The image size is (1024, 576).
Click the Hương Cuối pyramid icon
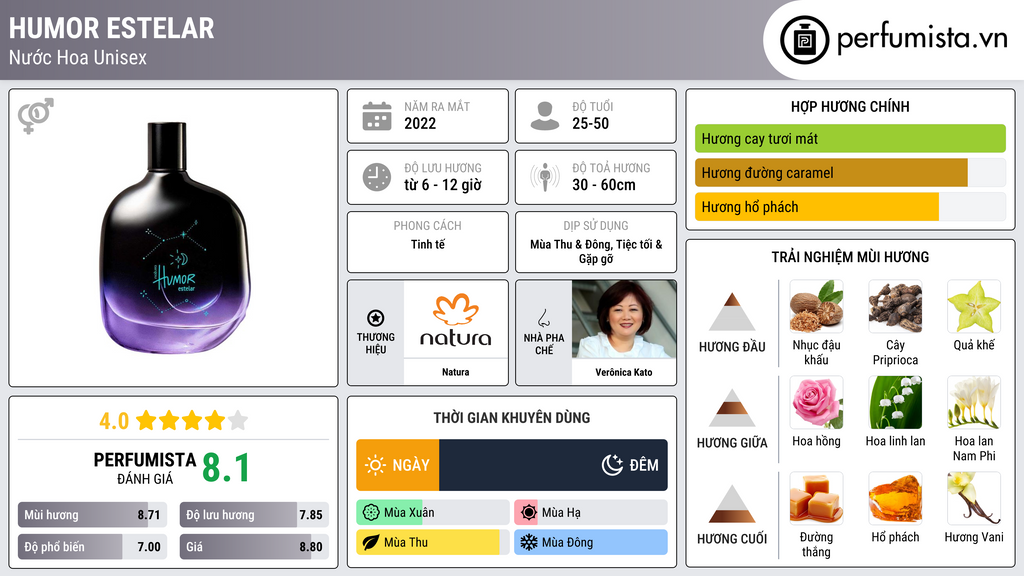(x=732, y=504)
